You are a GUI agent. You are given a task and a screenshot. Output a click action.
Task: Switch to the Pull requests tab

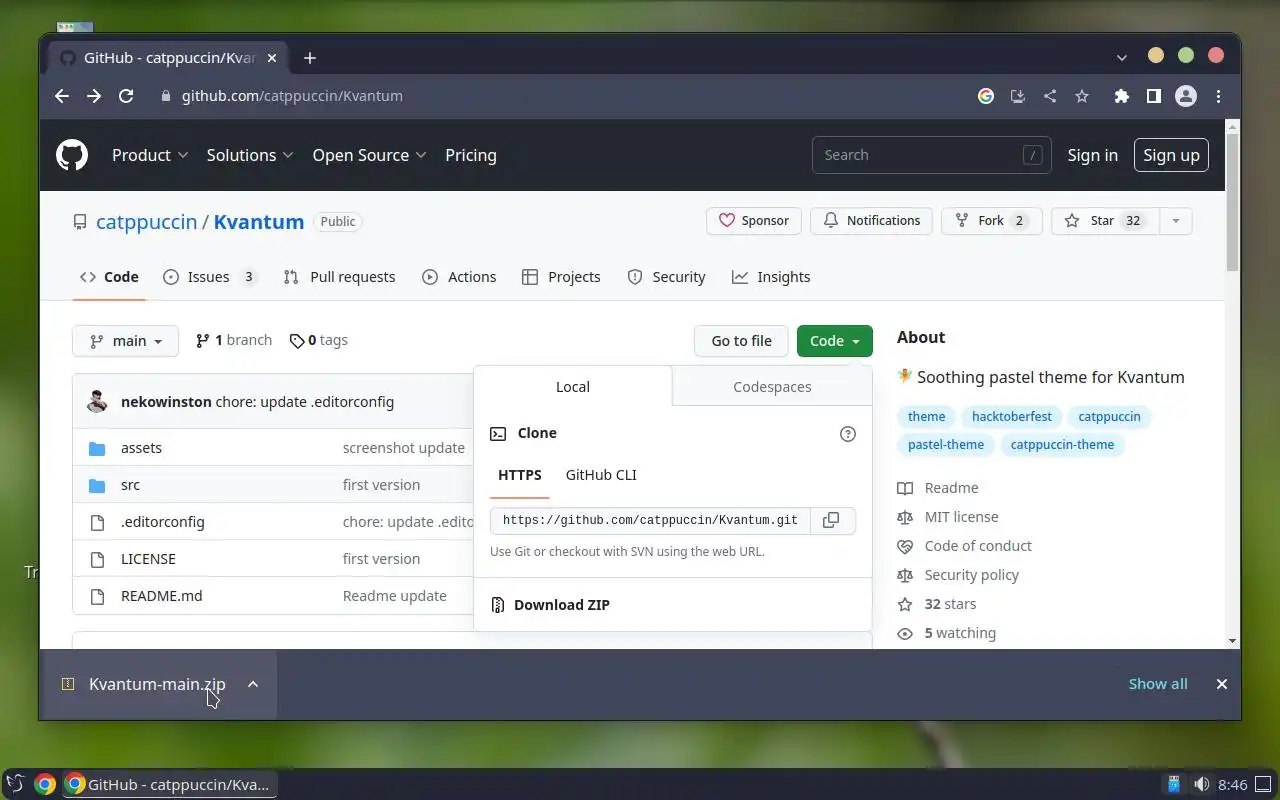pos(339,277)
